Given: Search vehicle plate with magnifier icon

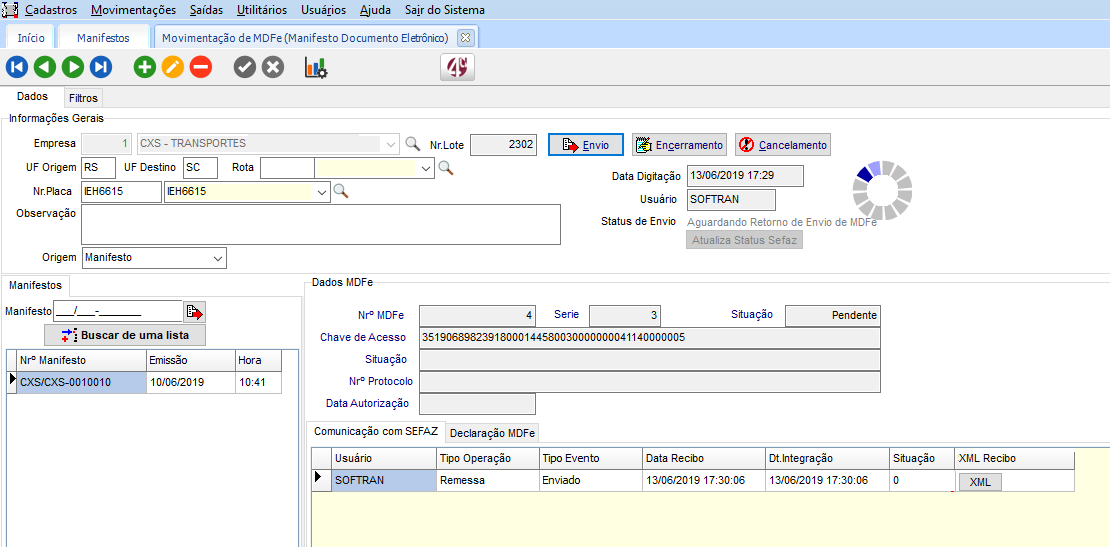Looking at the screenshot, I should coord(341,191).
